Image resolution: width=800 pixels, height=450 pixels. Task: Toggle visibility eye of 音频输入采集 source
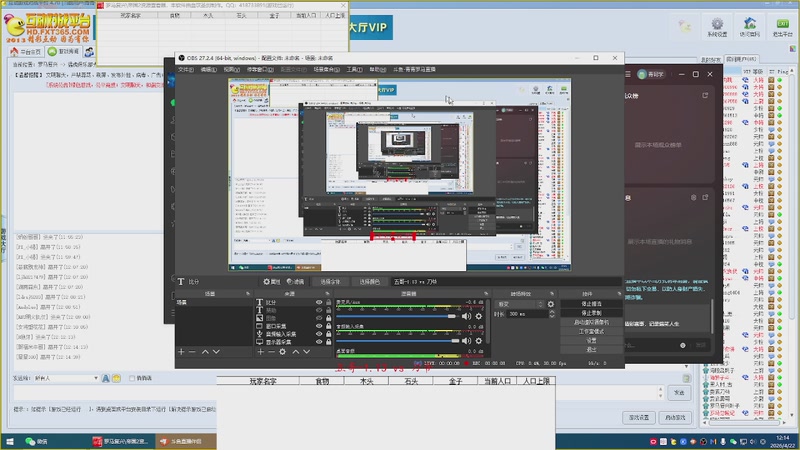pyautogui.click(x=319, y=334)
